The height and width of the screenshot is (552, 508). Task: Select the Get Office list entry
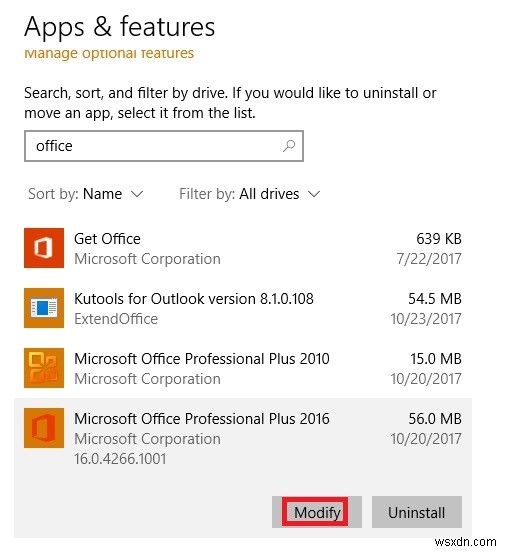(243, 248)
